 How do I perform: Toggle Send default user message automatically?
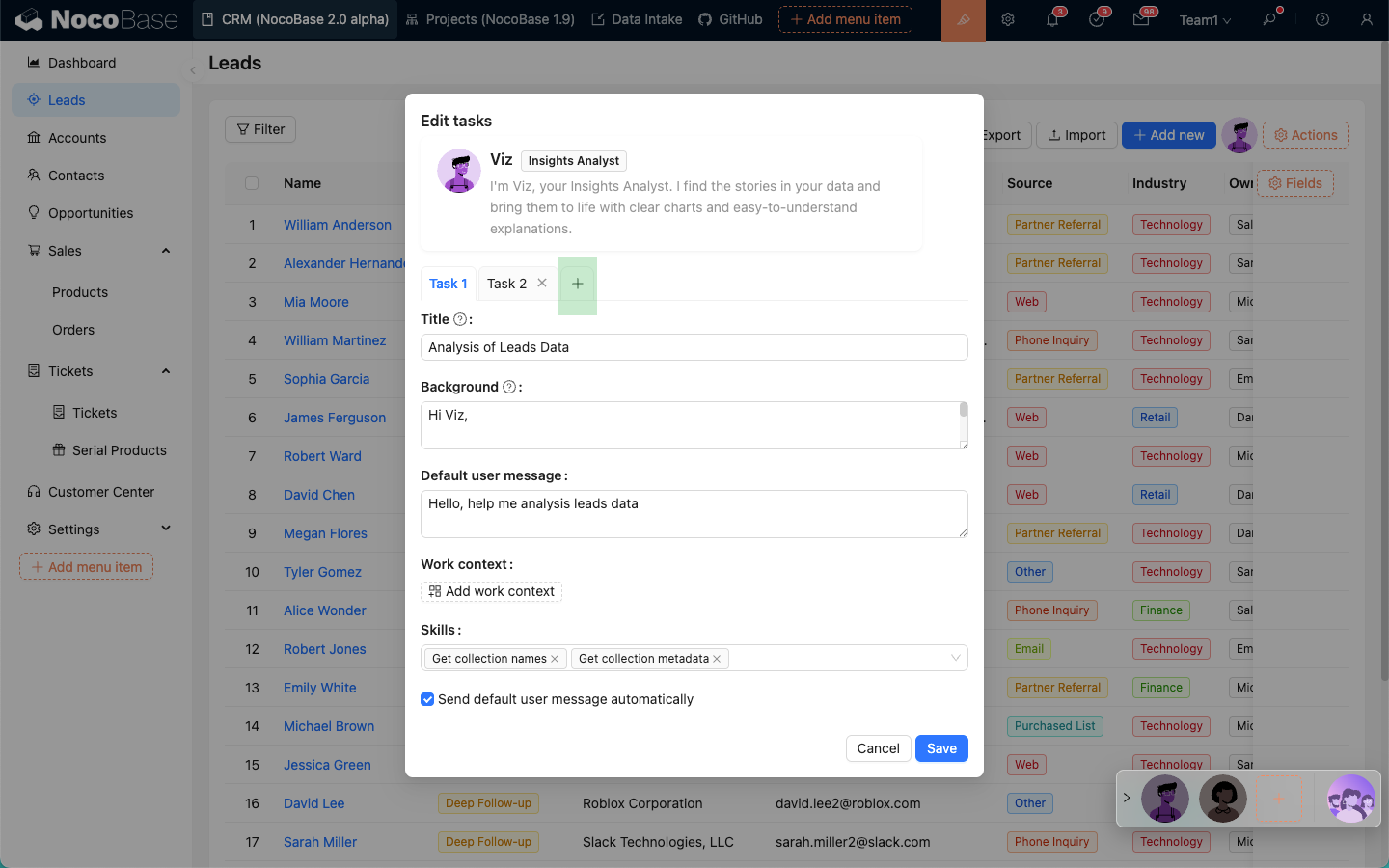427,699
